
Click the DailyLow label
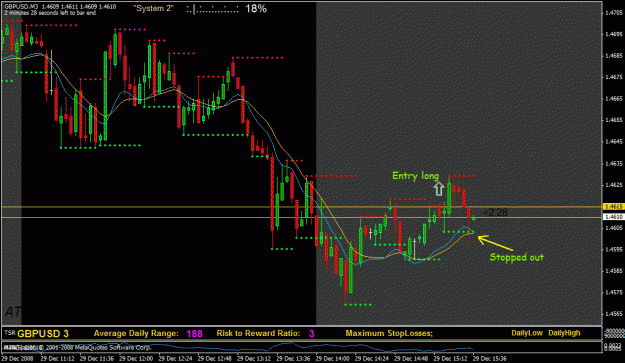tap(527, 333)
